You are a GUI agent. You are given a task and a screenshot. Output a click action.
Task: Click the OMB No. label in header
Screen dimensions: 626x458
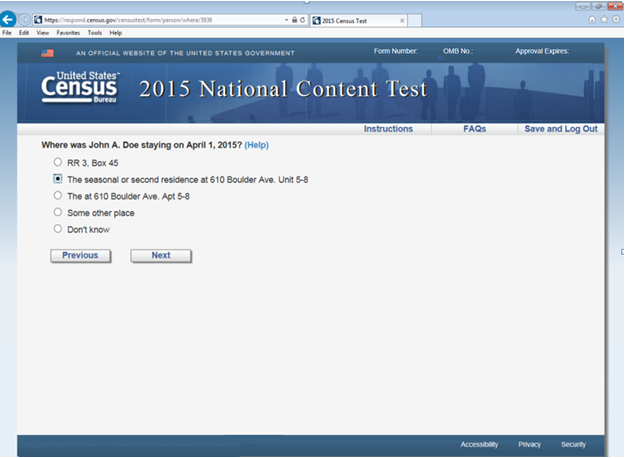[458, 51]
